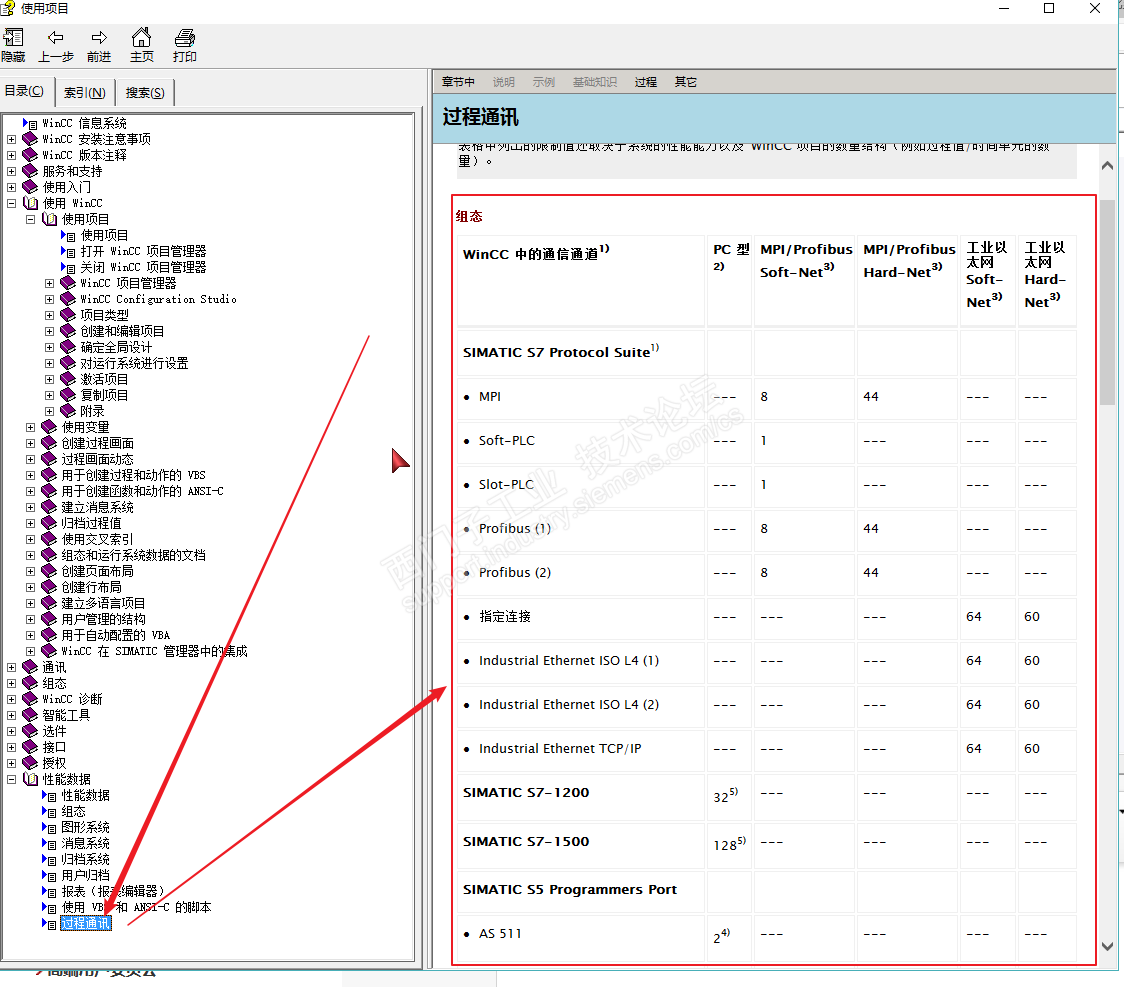Click the book icon beside 服务和支持
The image size is (1124, 987).
pos(30,171)
